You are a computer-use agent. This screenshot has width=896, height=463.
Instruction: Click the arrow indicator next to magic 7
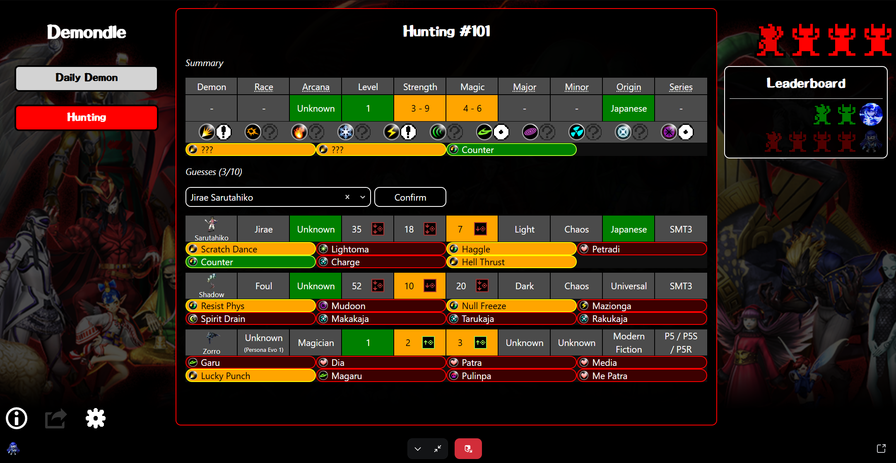pyautogui.click(x=479, y=229)
